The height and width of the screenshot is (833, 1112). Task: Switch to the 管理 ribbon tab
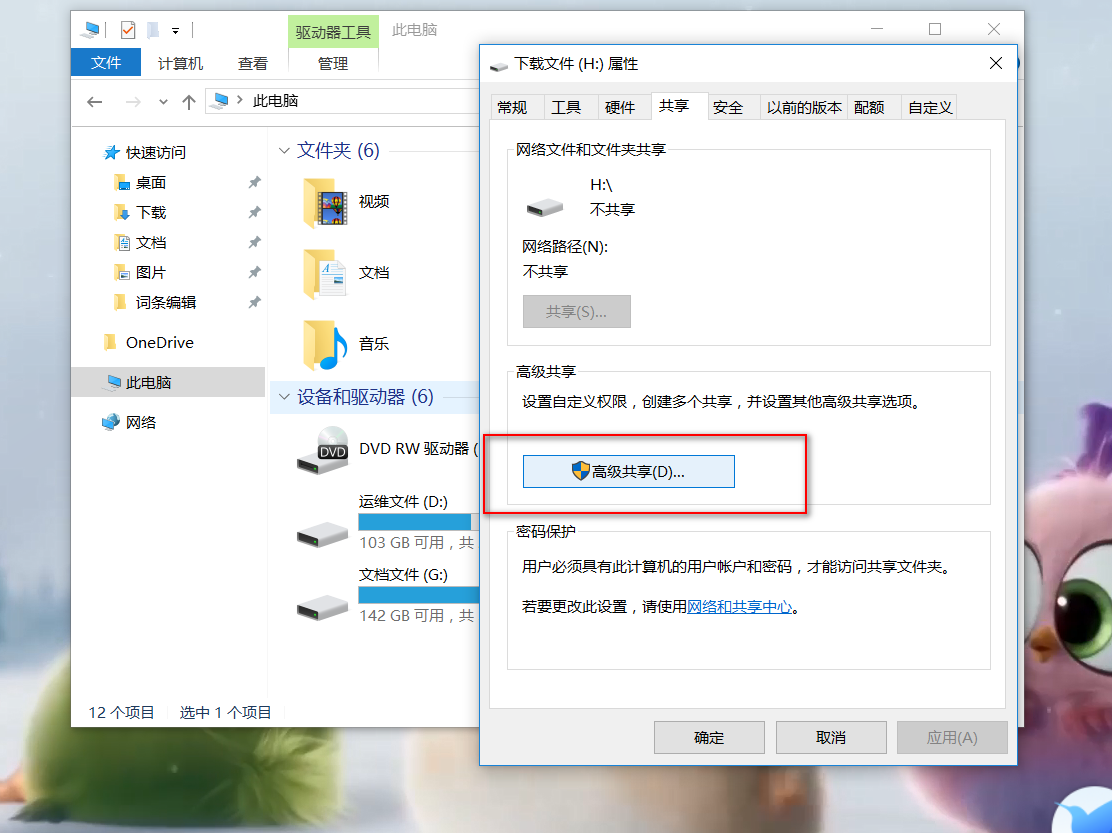[x=333, y=63]
